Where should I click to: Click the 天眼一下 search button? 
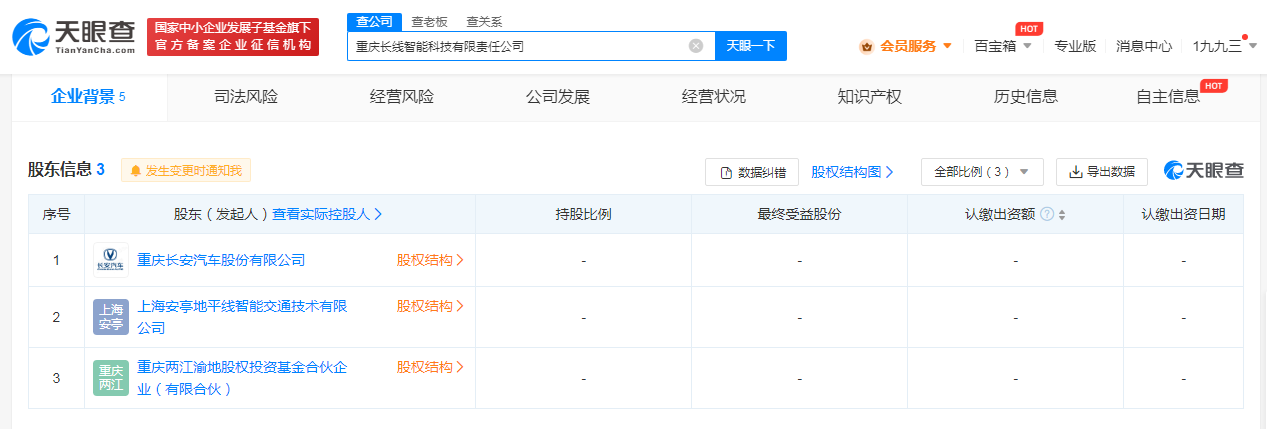point(750,46)
